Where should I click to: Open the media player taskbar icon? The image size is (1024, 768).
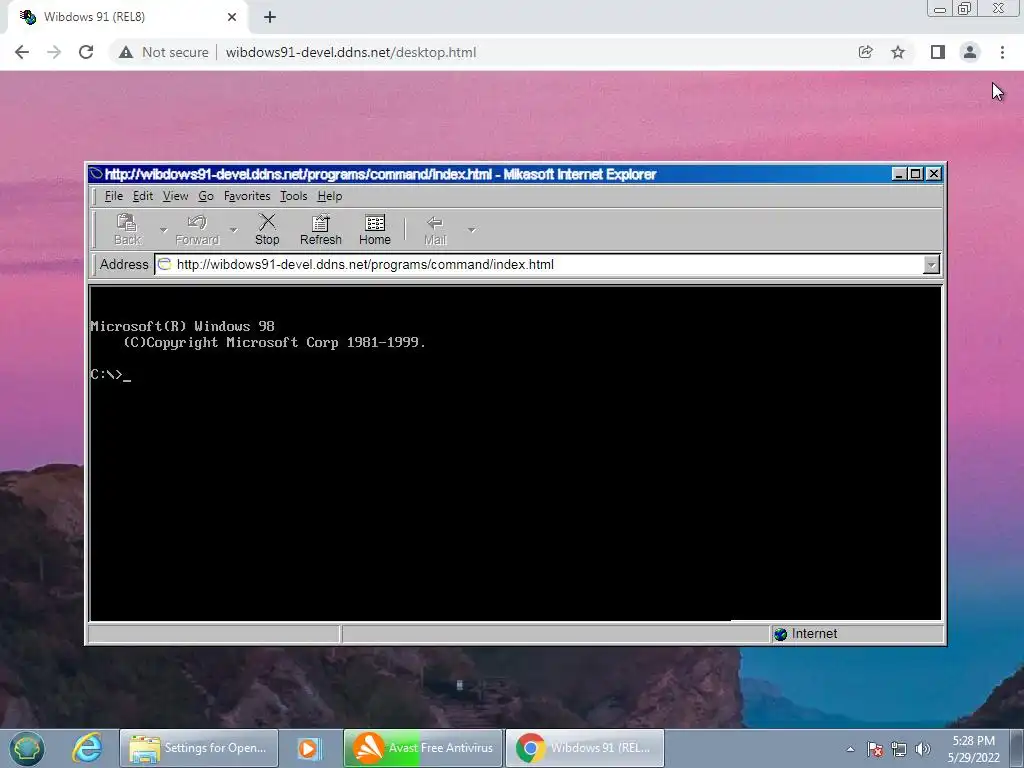(x=310, y=748)
